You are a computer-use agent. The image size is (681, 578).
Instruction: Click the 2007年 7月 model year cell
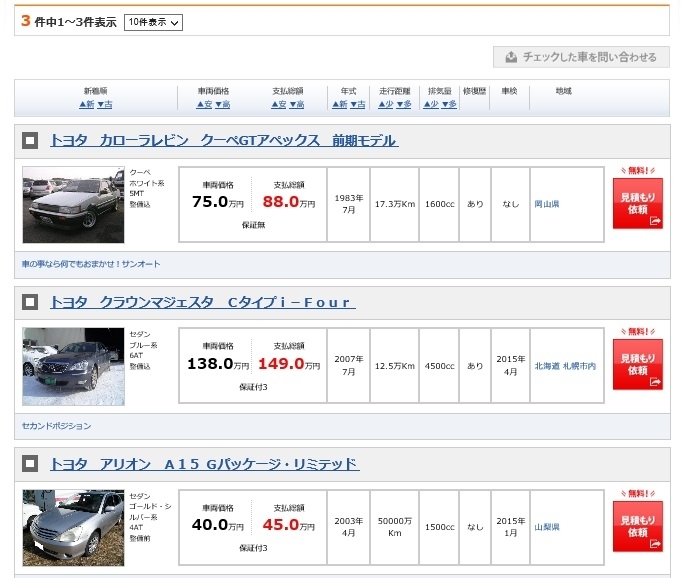(x=349, y=365)
